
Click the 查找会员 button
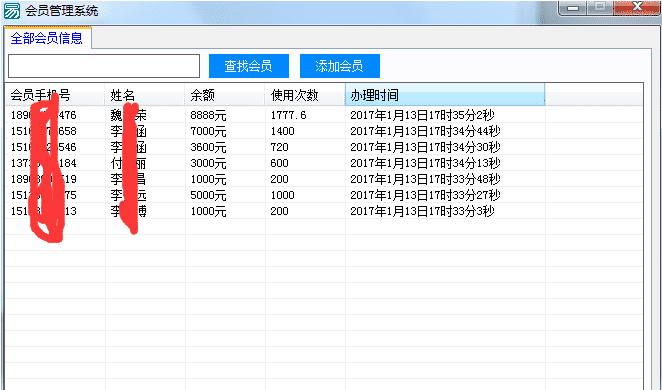[x=249, y=66]
